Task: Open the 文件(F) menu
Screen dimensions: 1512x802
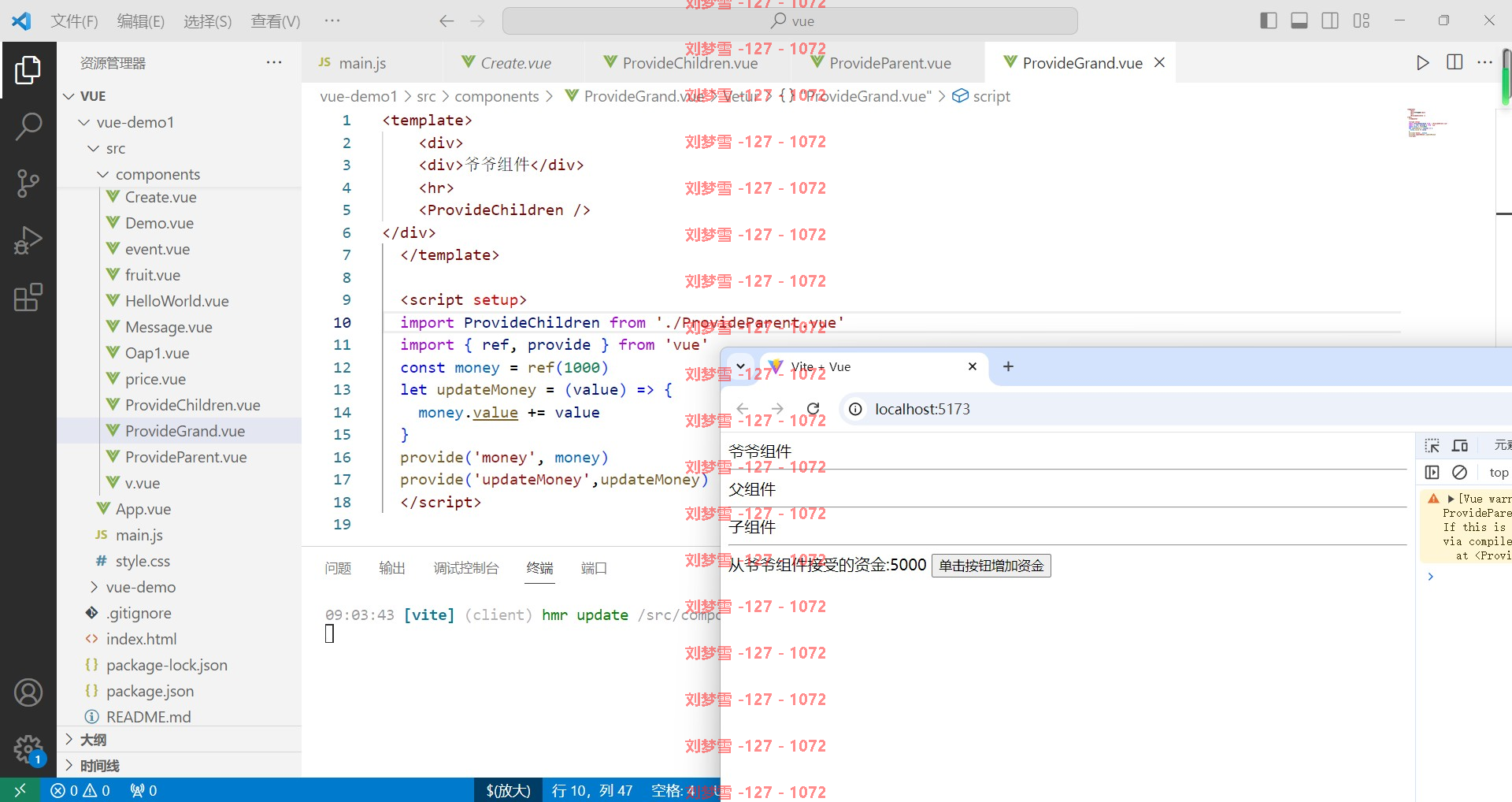Action: [x=75, y=21]
